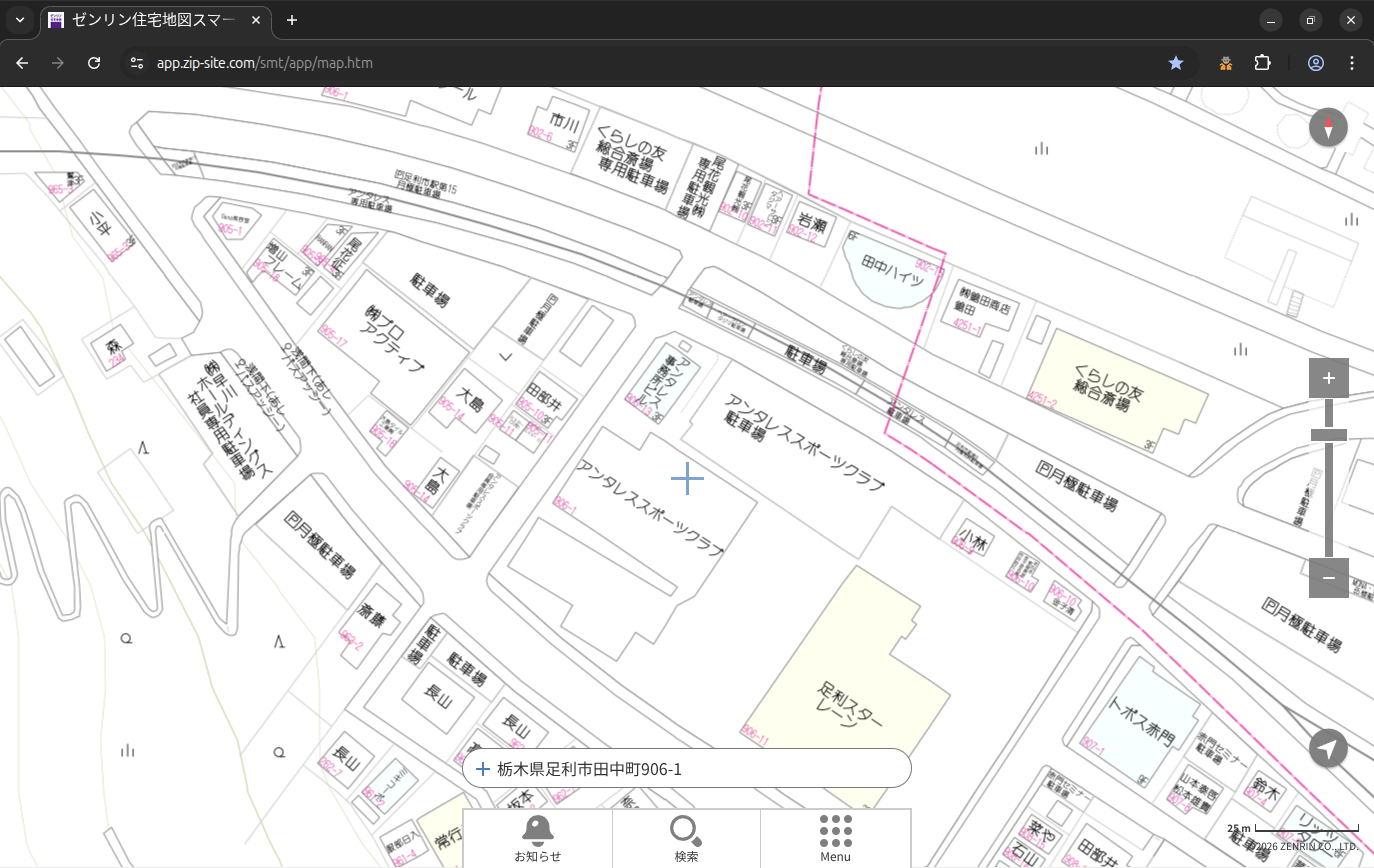Bookmark this page with the star icon
1374x868 pixels.
coord(1176,63)
